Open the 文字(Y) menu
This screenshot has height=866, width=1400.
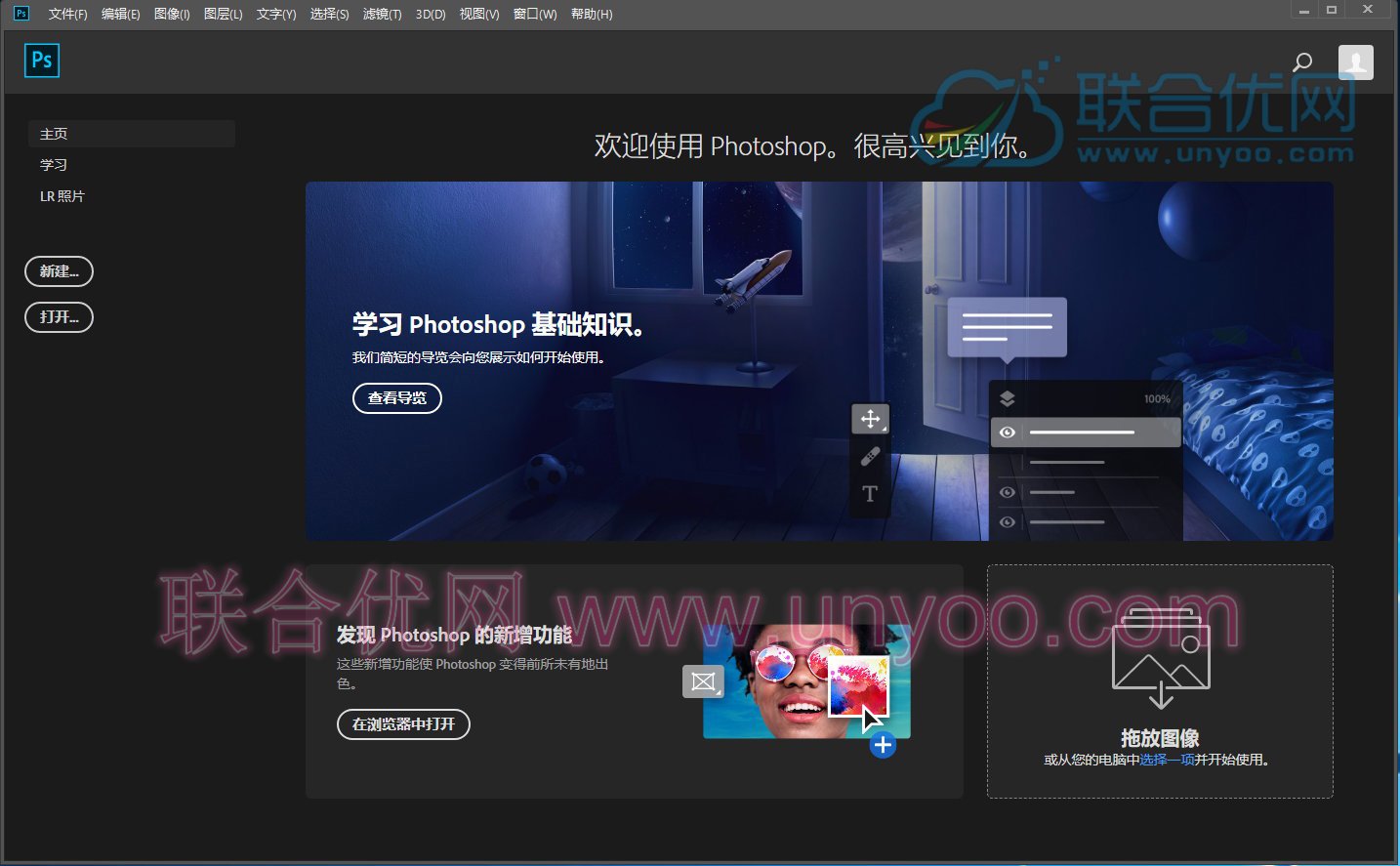(x=275, y=14)
